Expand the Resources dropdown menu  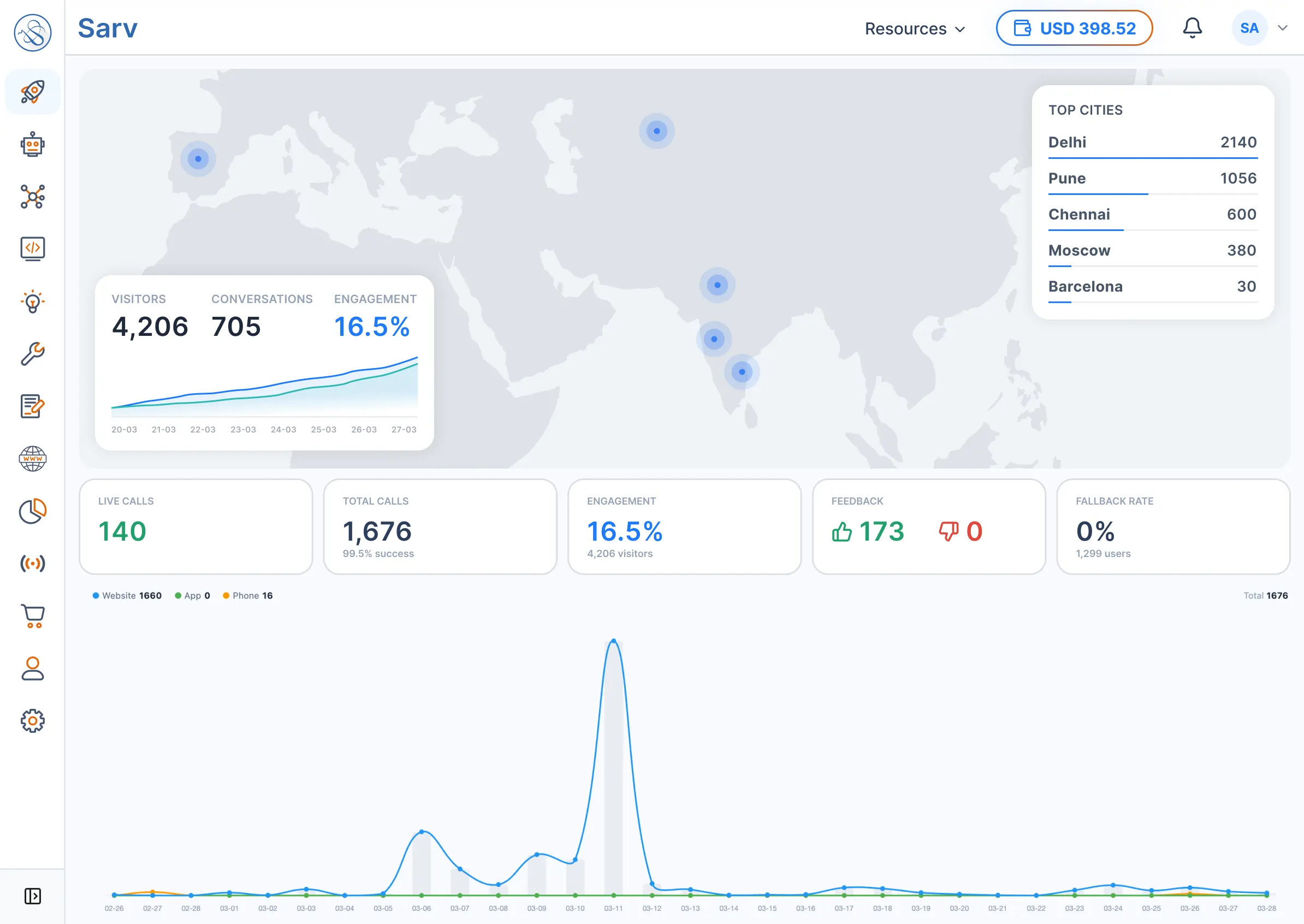pos(915,28)
